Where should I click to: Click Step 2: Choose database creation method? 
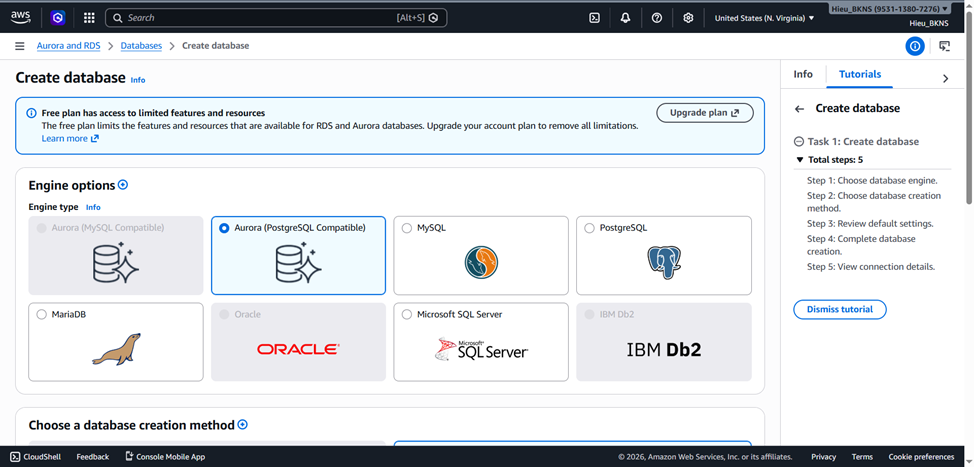coord(874,202)
